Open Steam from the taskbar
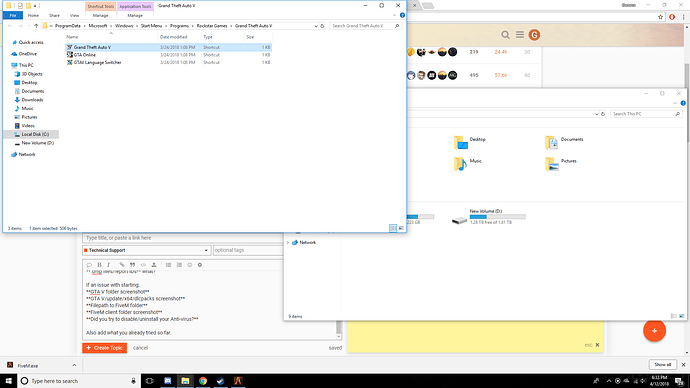This screenshot has width=690, height=388. [x=220, y=381]
